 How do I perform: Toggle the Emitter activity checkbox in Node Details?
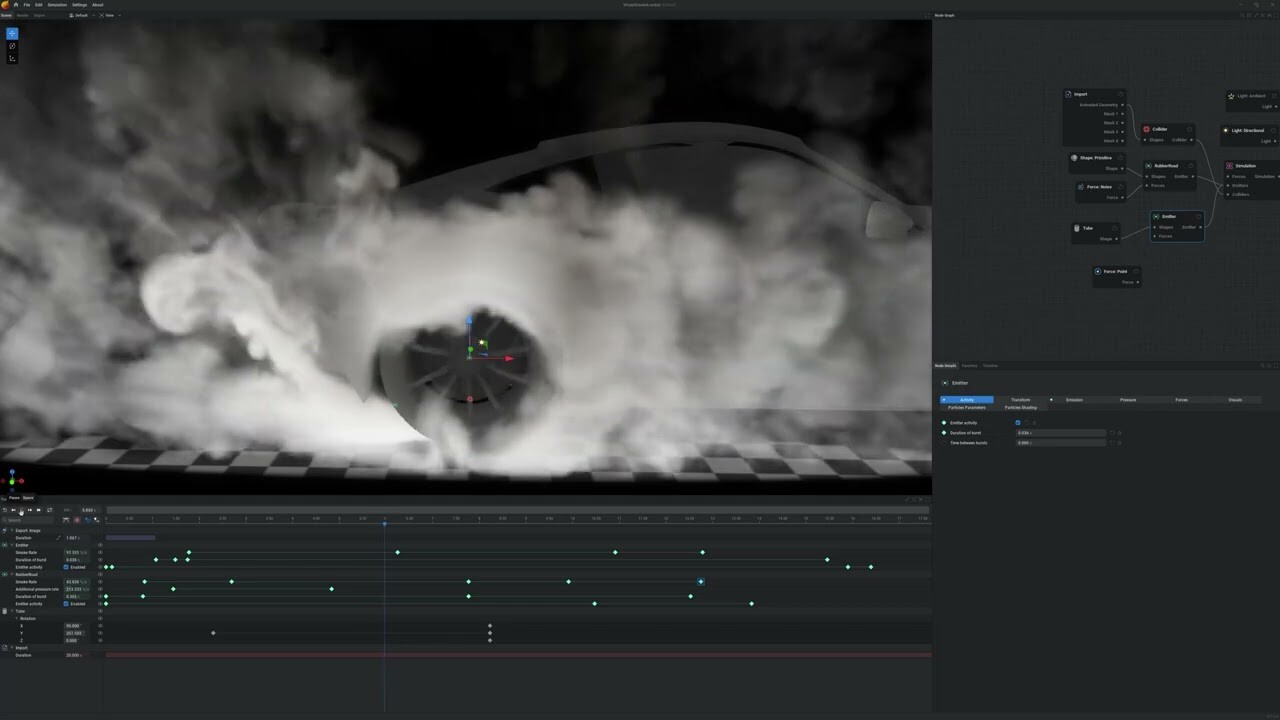(x=1018, y=423)
